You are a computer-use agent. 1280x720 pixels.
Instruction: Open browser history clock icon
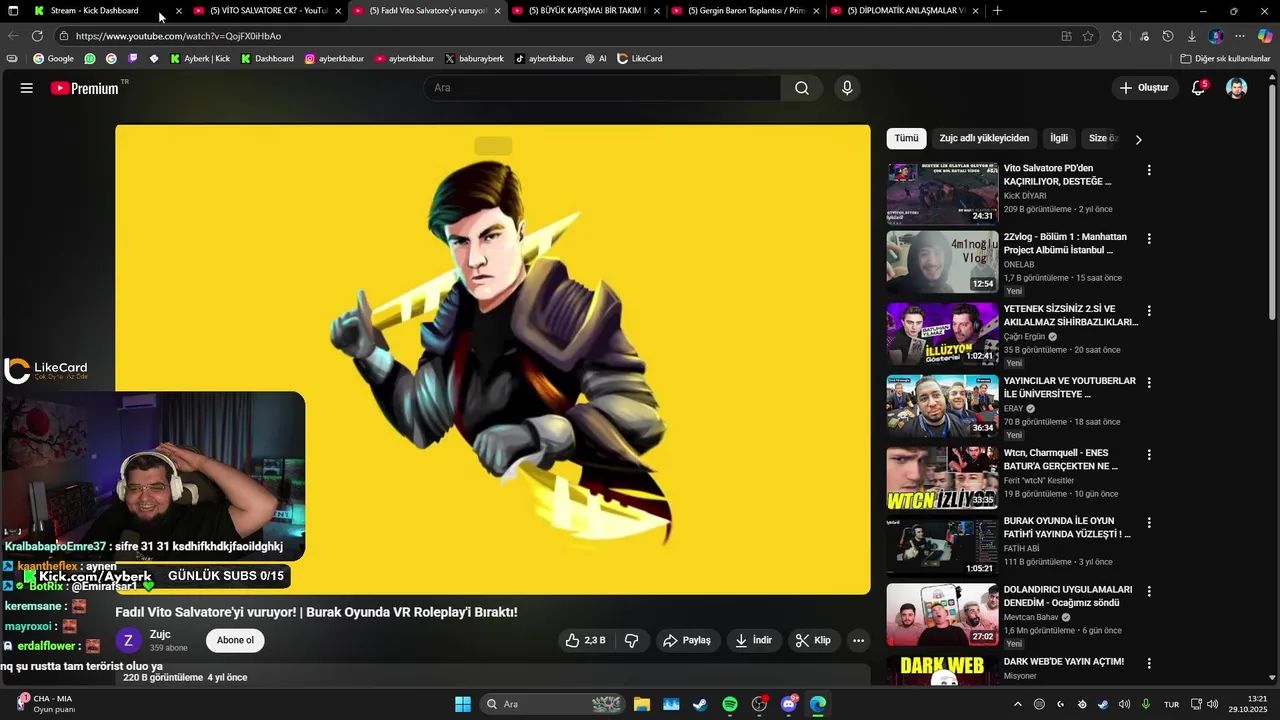point(1167,36)
